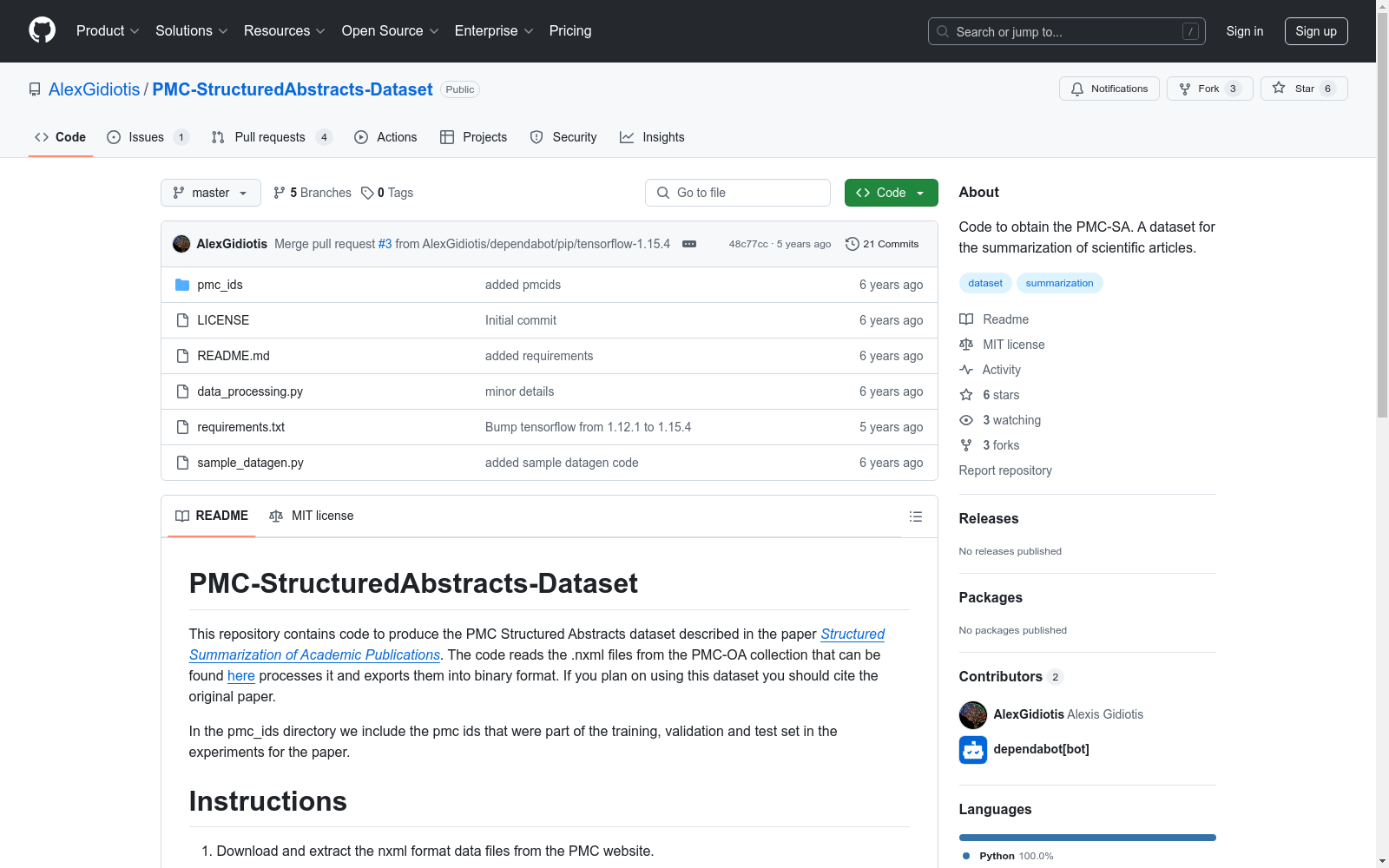Open the Contributors section heading

click(x=1010, y=676)
